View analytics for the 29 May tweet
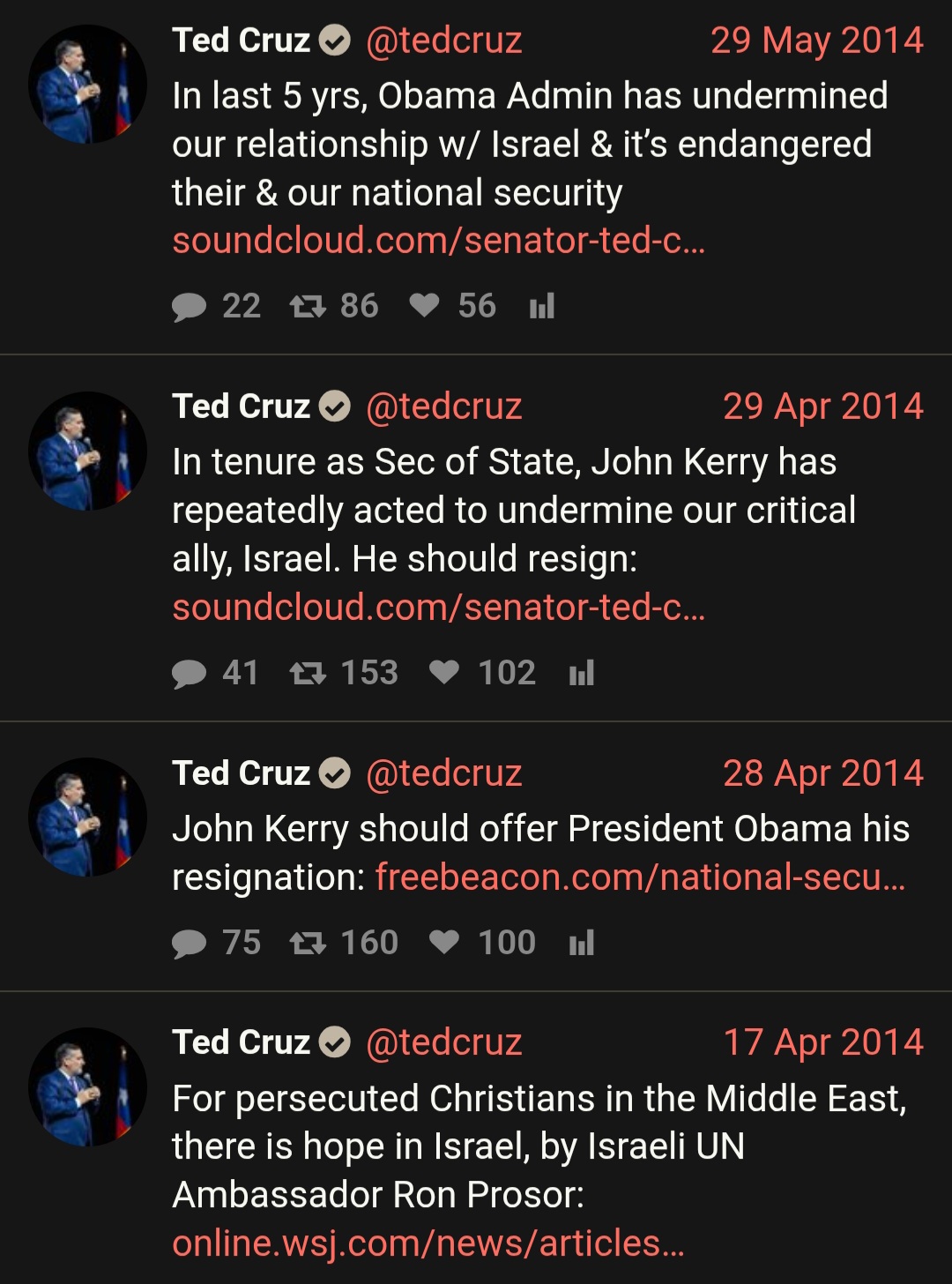952x1284 pixels. [542, 307]
